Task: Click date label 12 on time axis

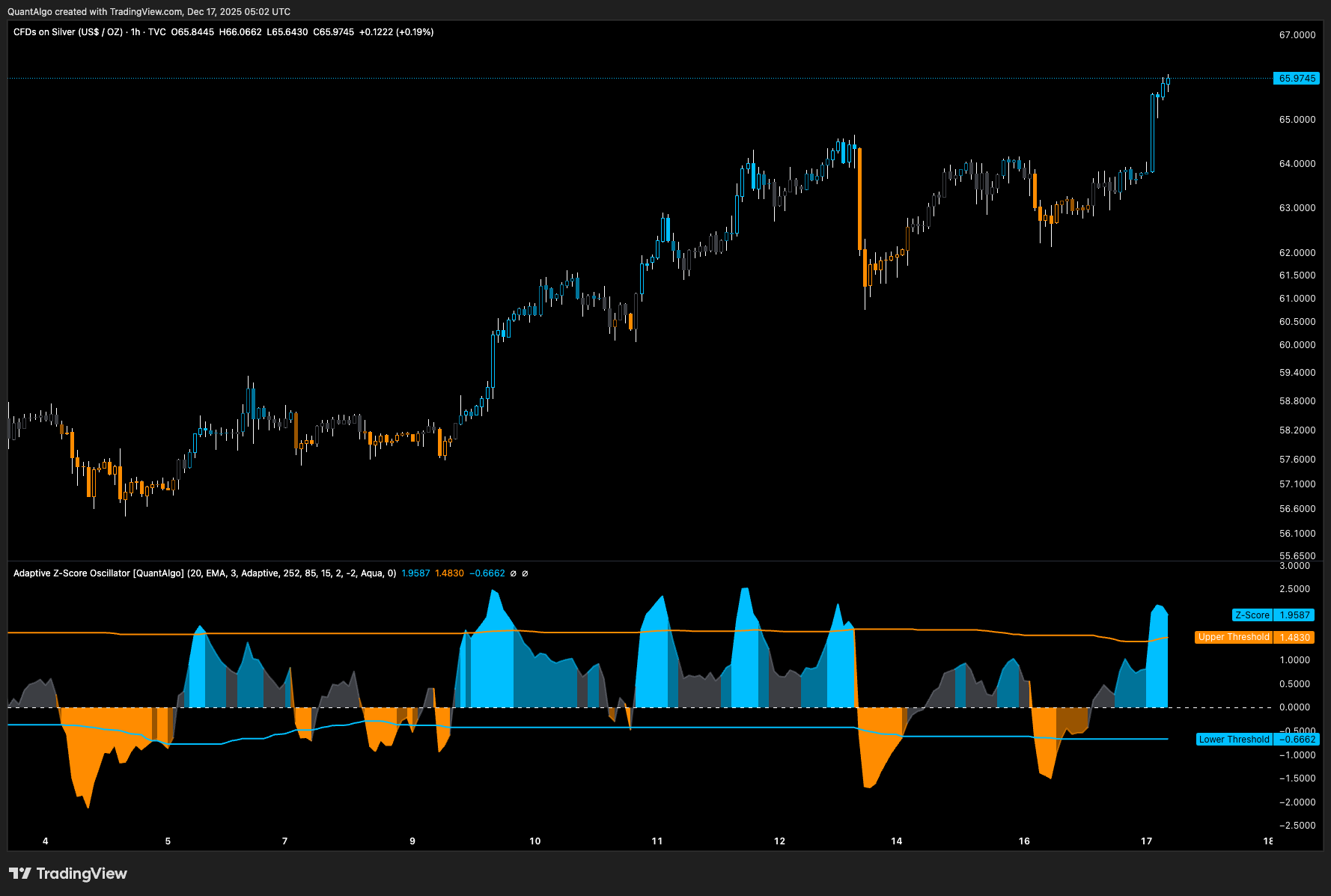Action: [x=779, y=841]
